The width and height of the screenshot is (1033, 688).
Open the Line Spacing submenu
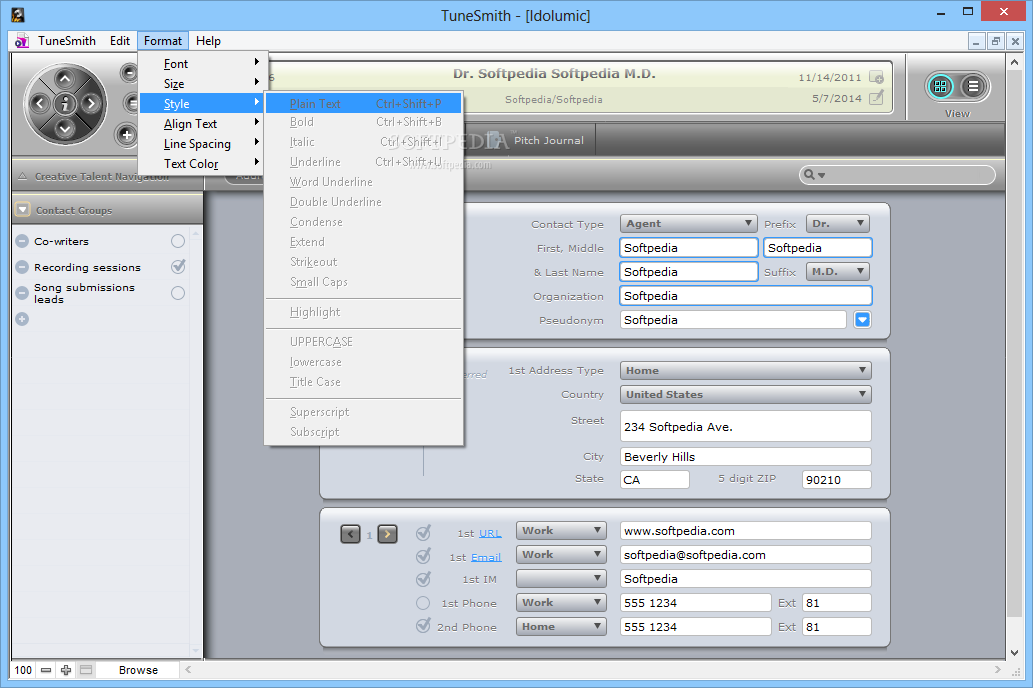click(204, 144)
